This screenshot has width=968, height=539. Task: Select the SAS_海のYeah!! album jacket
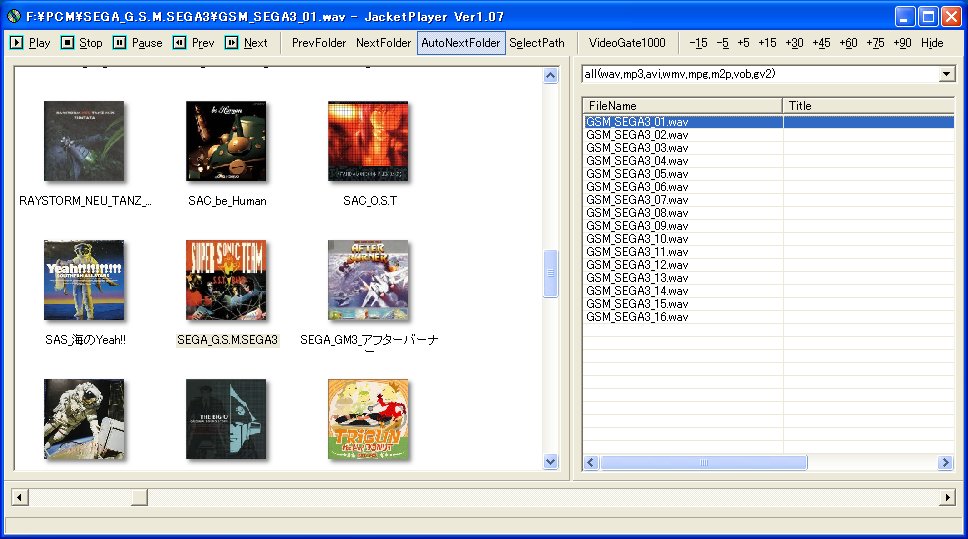pyautogui.click(x=84, y=280)
